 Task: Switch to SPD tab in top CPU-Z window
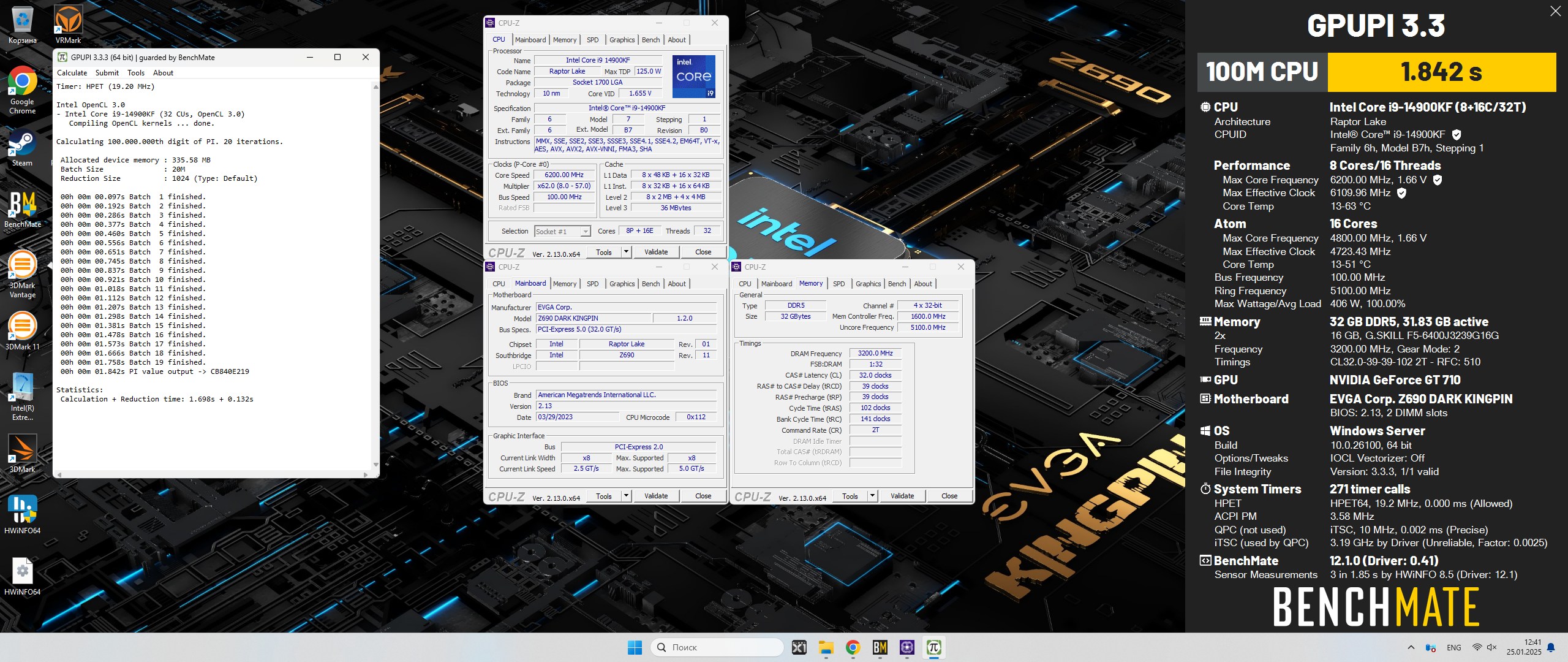(x=593, y=40)
